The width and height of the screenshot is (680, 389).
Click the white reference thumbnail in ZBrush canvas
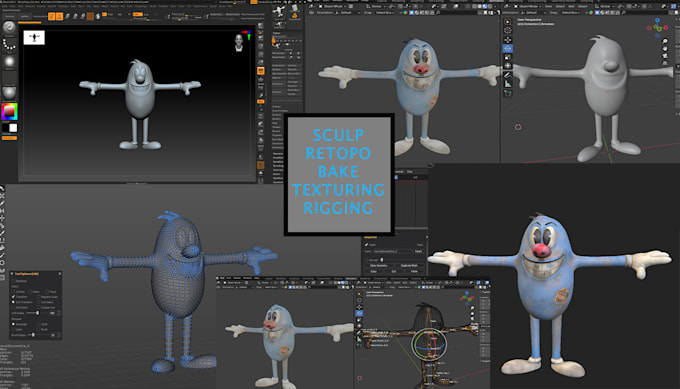(x=34, y=38)
